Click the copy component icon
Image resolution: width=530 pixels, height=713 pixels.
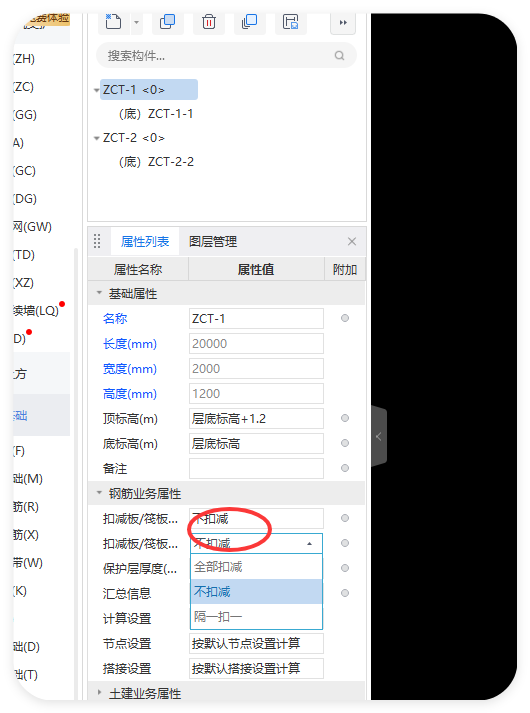click(x=167, y=21)
